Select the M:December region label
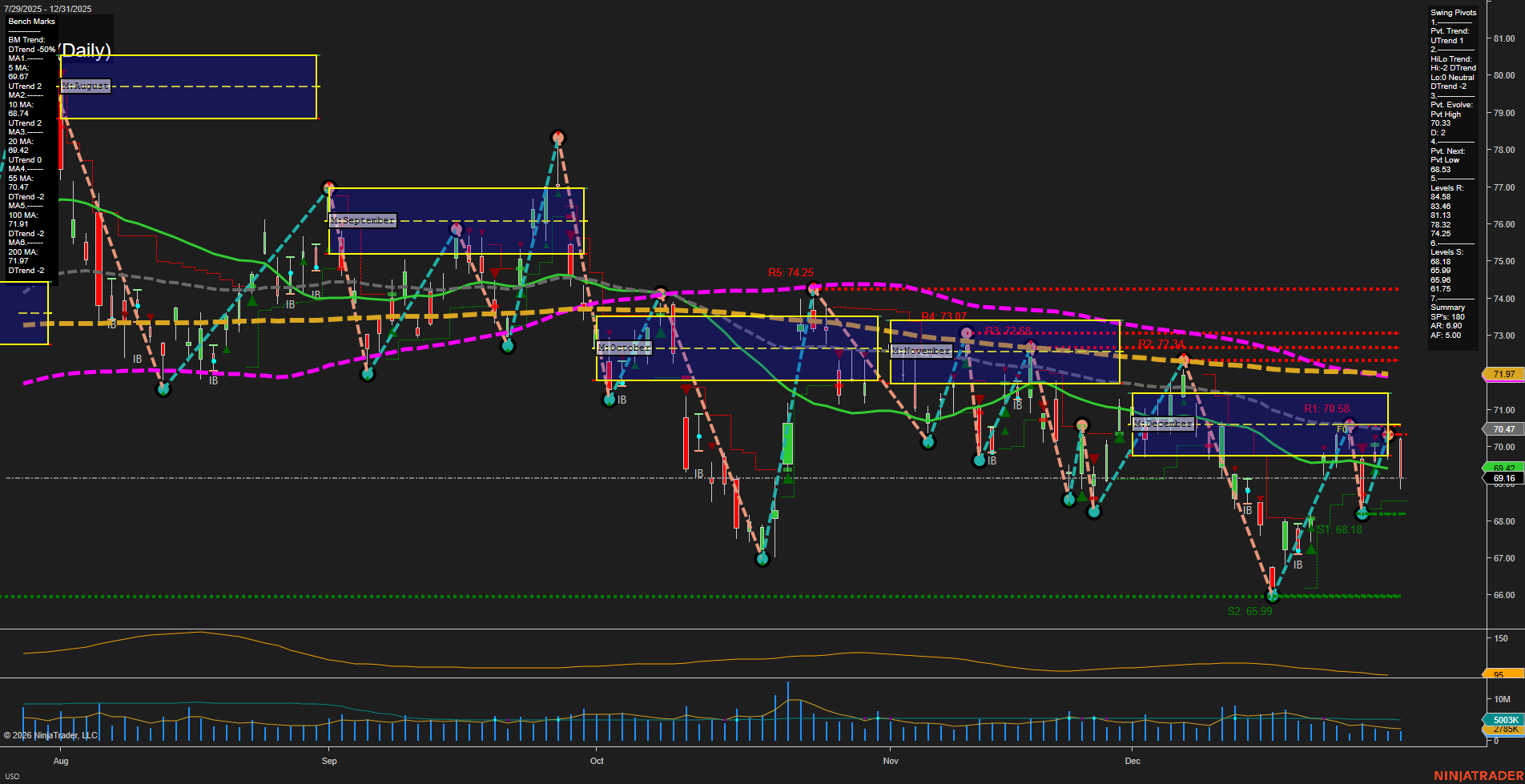The image size is (1525, 784). tap(1163, 423)
